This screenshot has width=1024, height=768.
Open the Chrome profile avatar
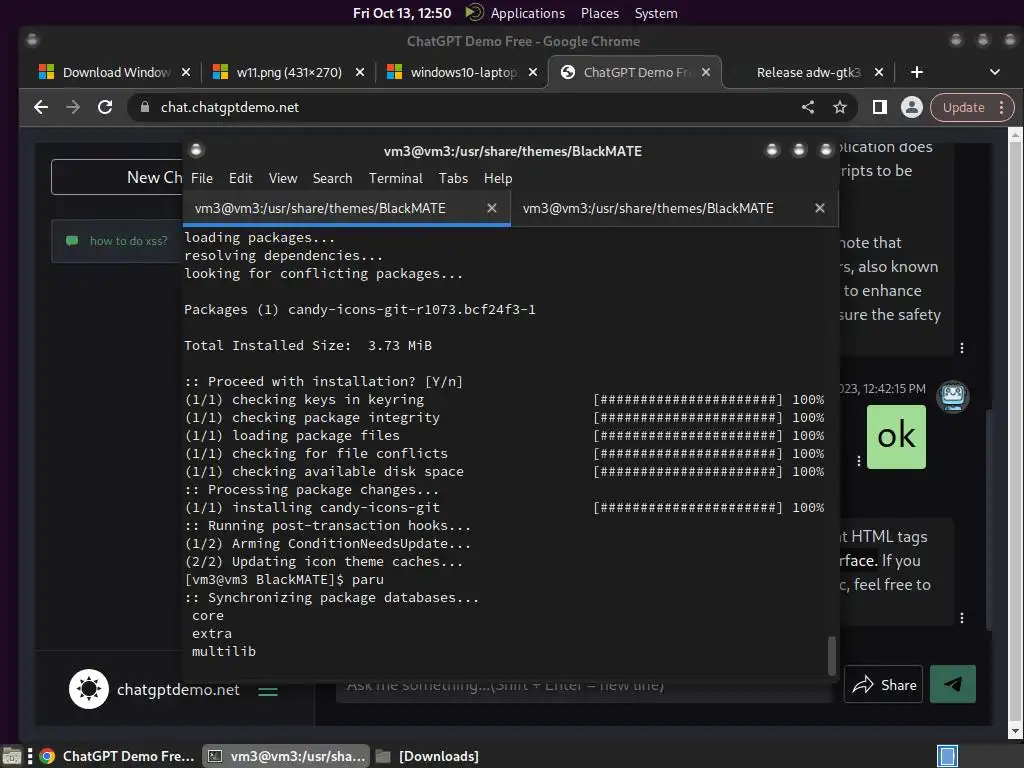point(912,107)
